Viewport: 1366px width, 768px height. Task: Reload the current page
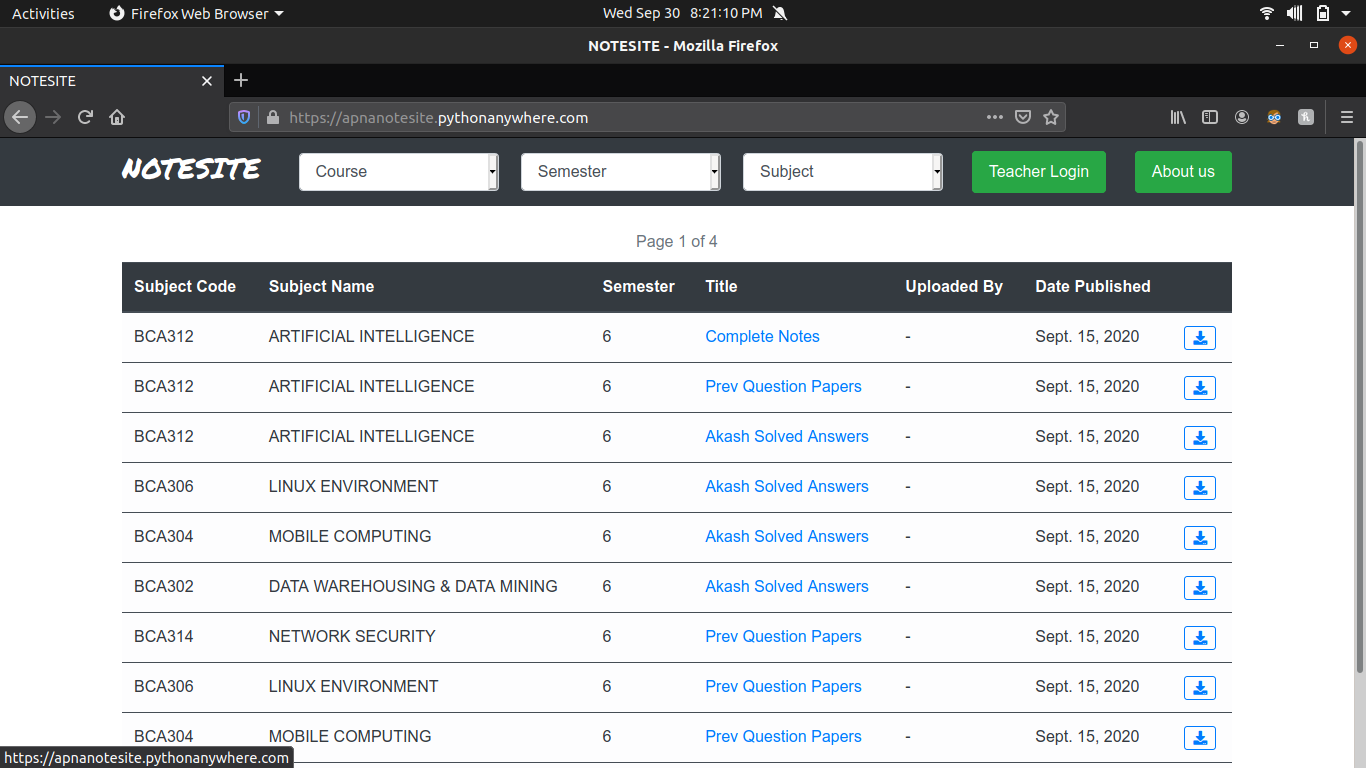point(85,117)
